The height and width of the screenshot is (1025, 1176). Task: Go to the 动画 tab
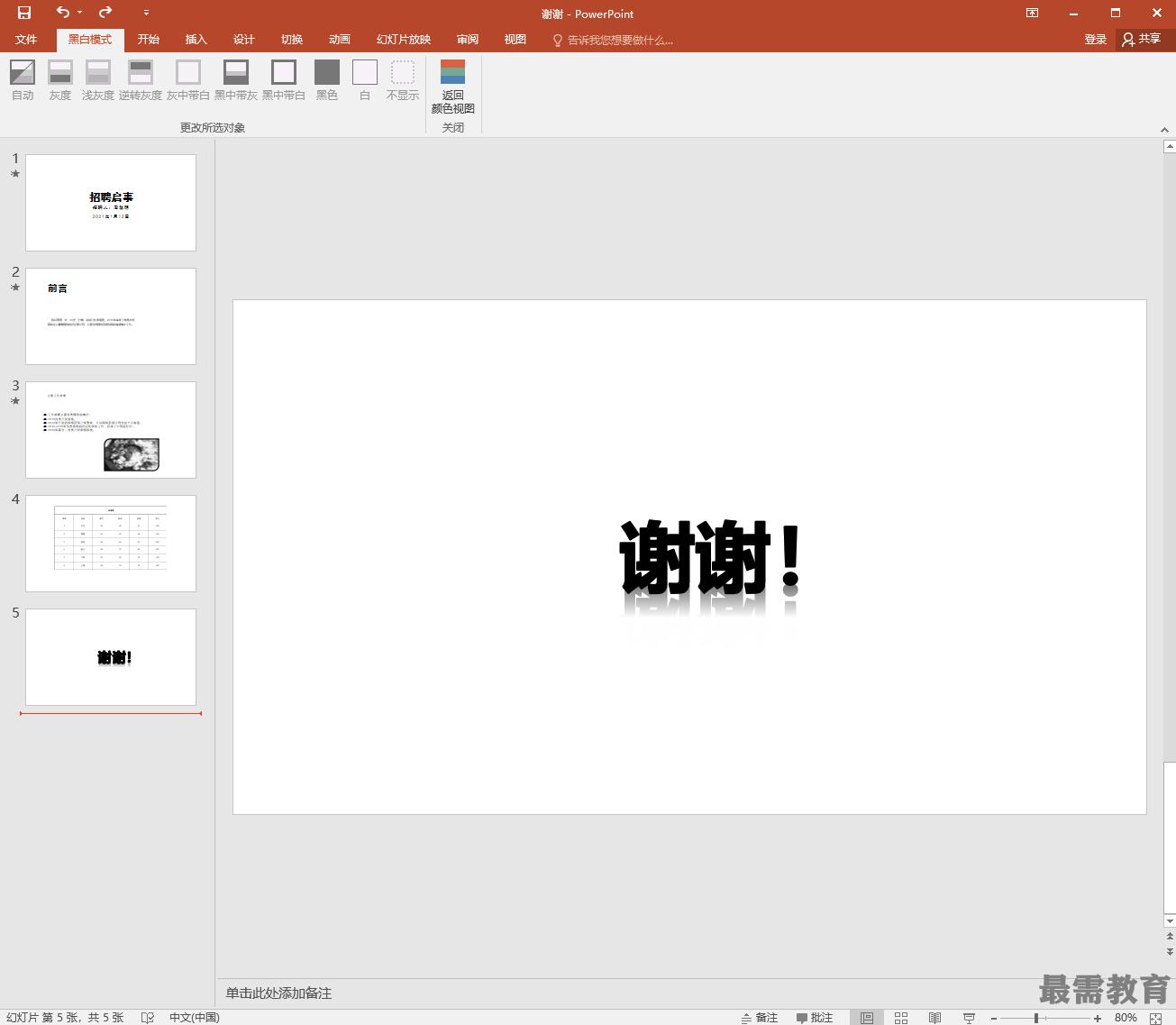point(340,40)
